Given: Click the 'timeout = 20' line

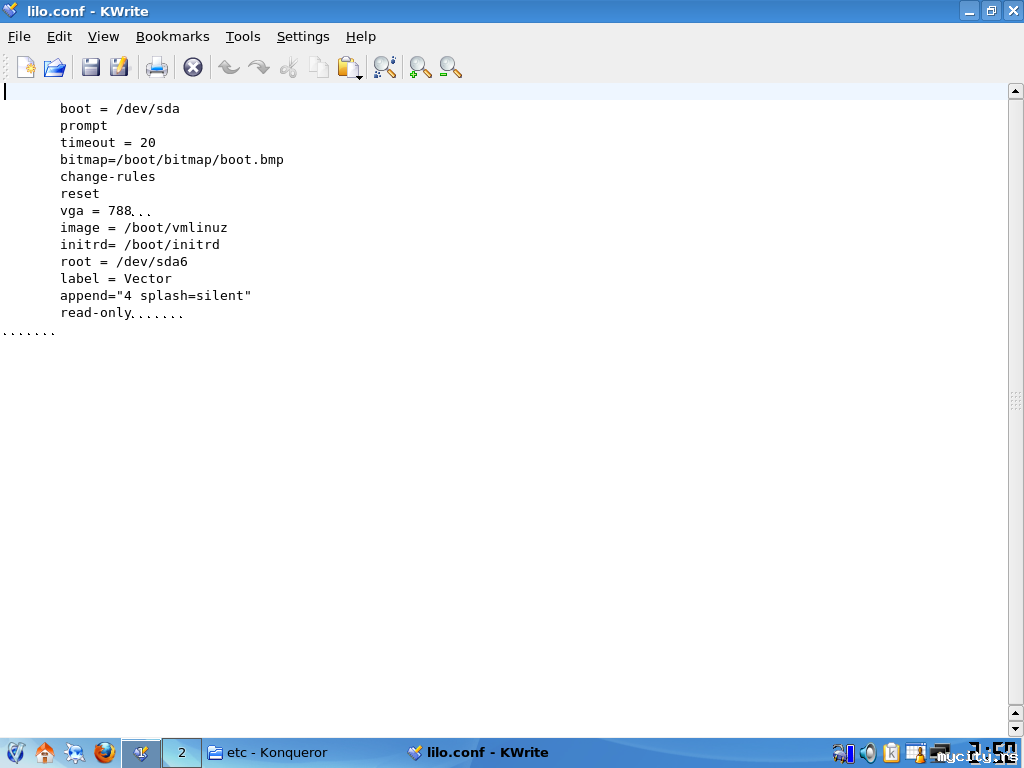Looking at the screenshot, I should (x=108, y=142).
